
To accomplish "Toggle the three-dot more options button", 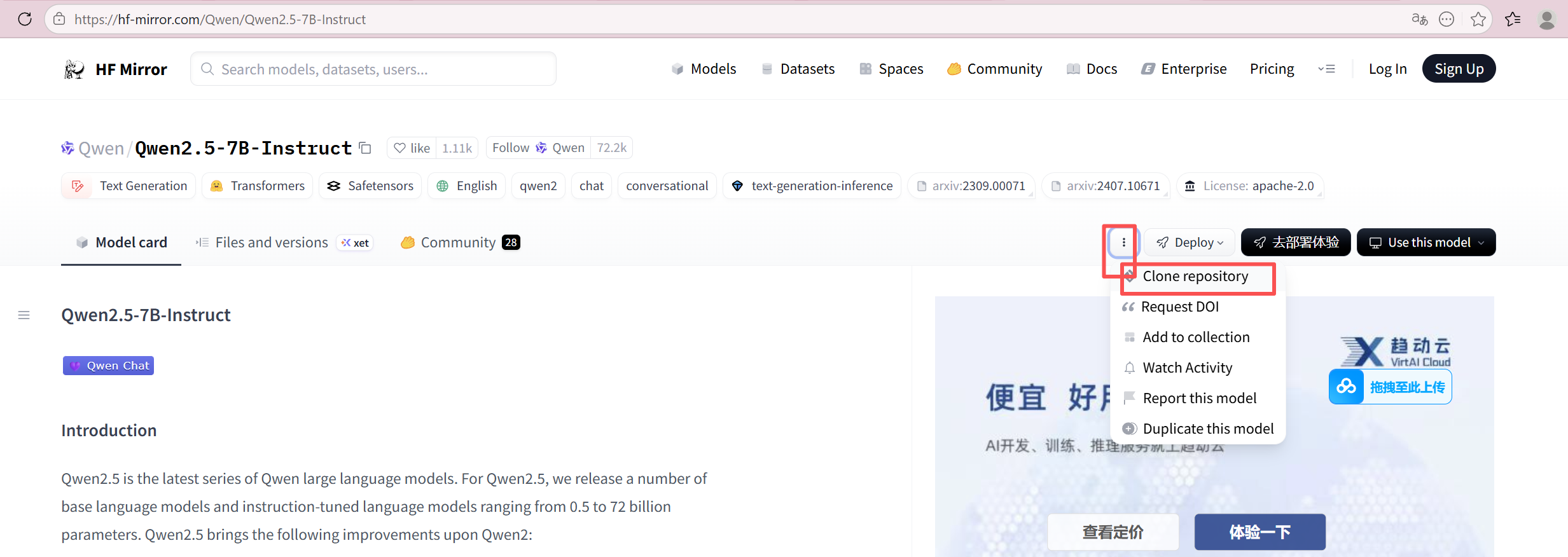I will [x=1123, y=242].
